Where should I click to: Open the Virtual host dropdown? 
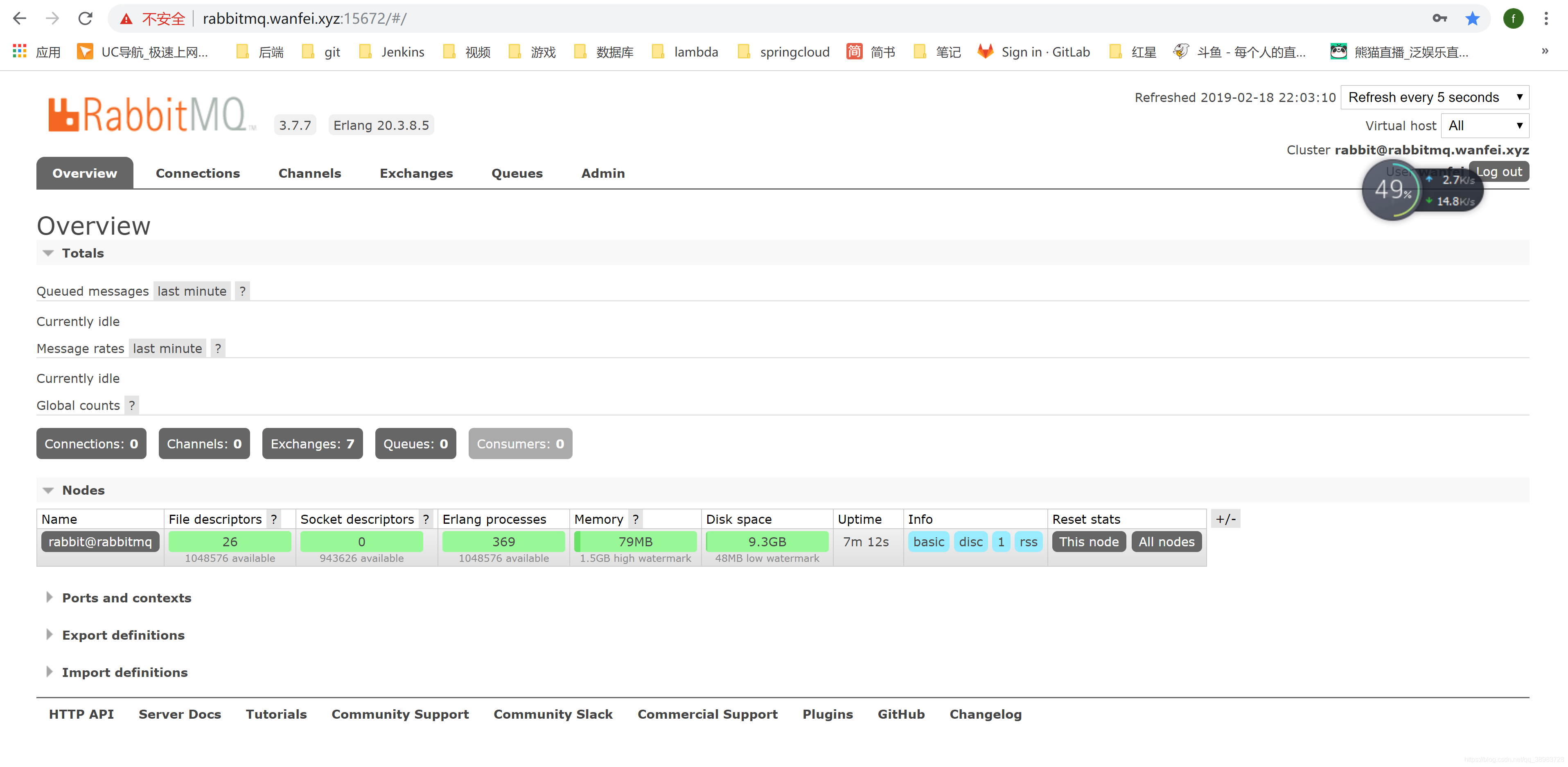tap(1485, 125)
